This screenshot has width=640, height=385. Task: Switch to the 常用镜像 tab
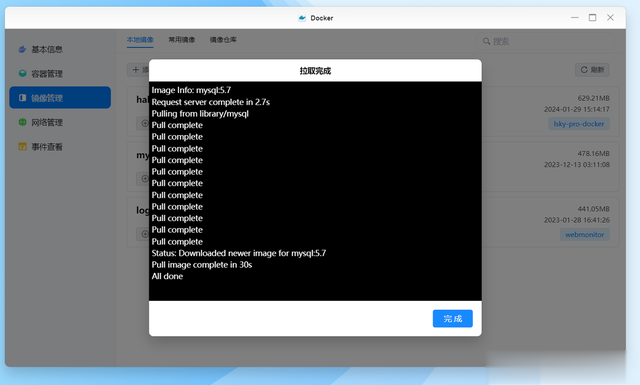182,40
